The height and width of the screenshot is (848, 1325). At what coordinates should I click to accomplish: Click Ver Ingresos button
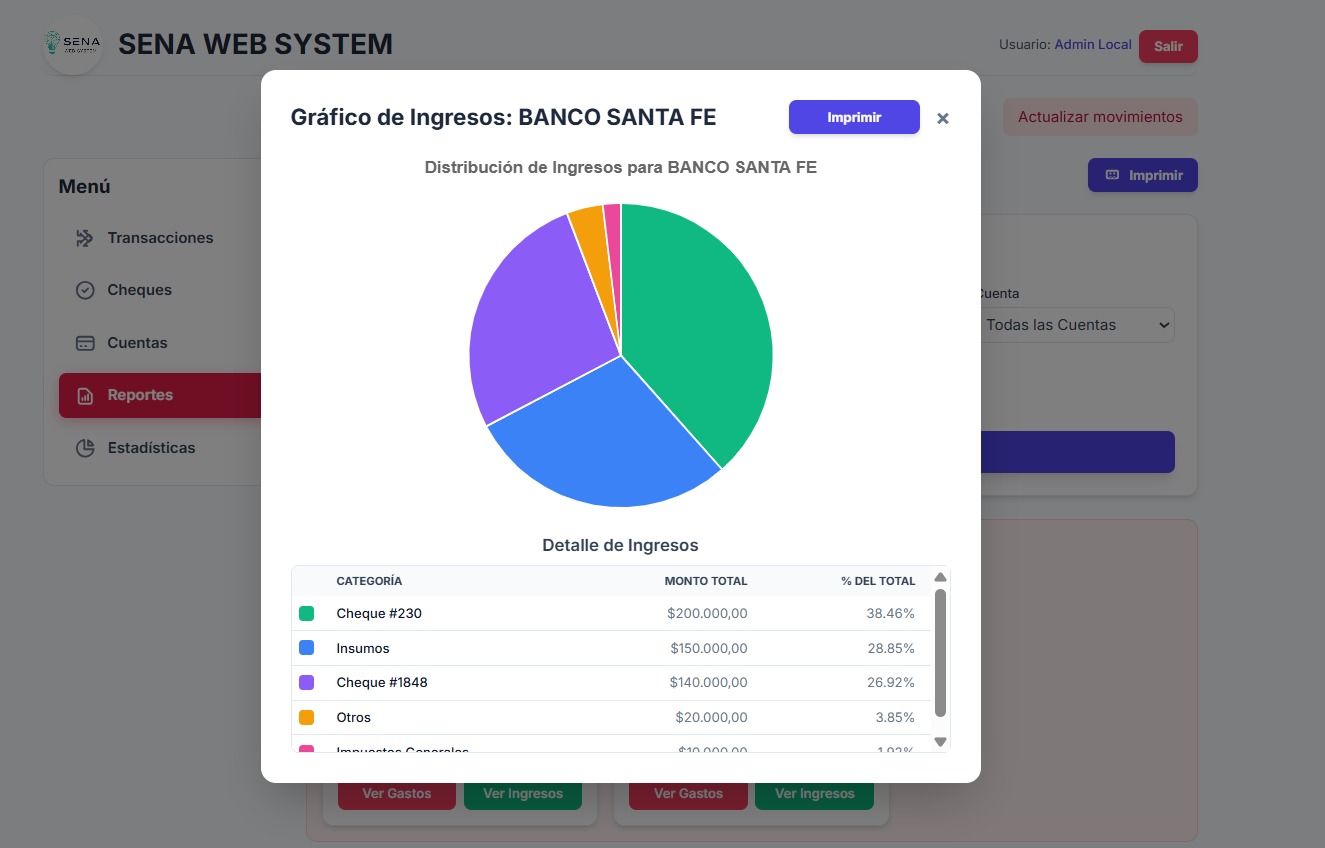(x=523, y=793)
